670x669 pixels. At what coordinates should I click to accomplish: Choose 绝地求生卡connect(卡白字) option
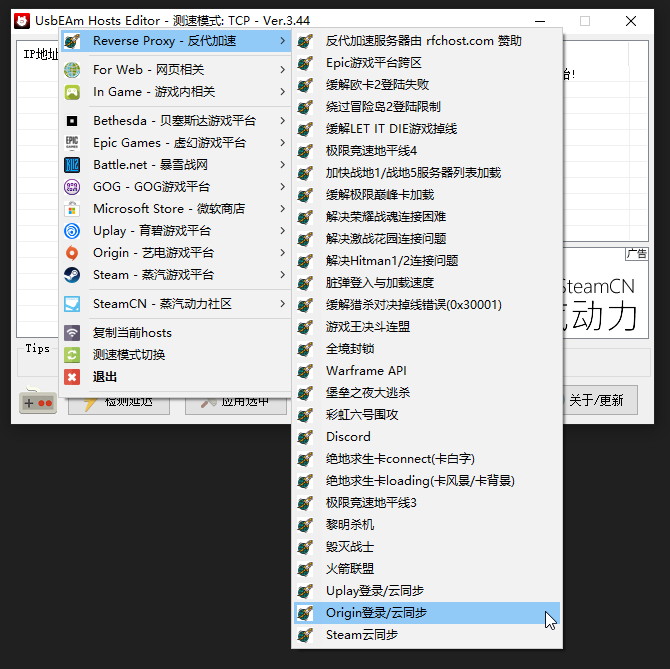[x=427, y=459]
